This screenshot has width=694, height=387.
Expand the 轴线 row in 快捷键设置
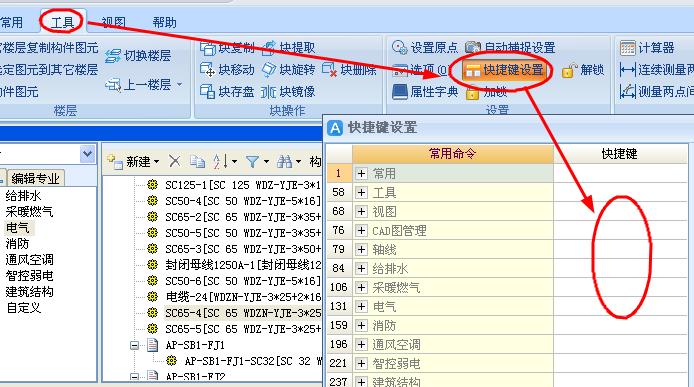pyautogui.click(x=361, y=250)
